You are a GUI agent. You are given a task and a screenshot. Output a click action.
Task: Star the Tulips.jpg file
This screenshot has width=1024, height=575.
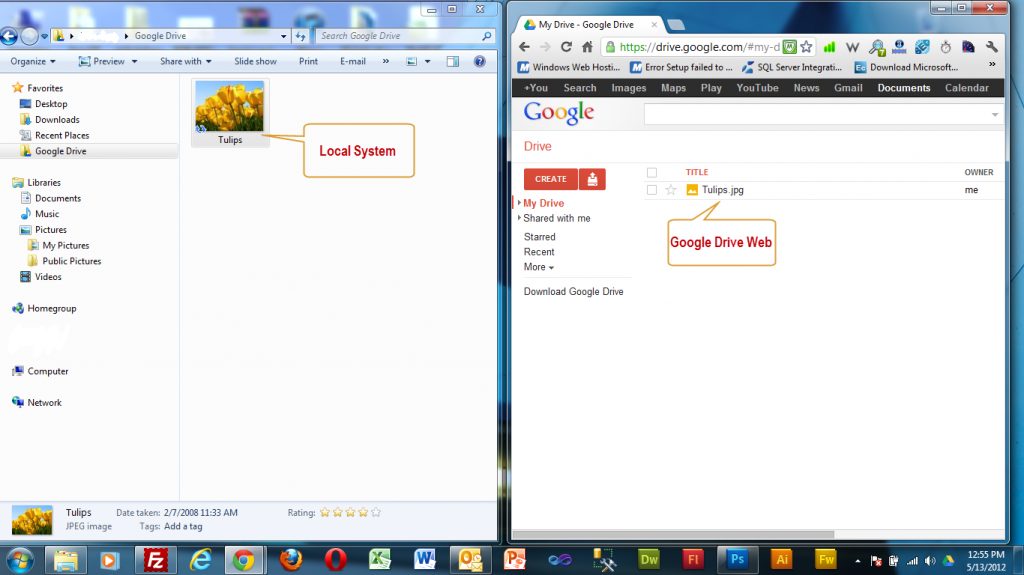coord(671,190)
